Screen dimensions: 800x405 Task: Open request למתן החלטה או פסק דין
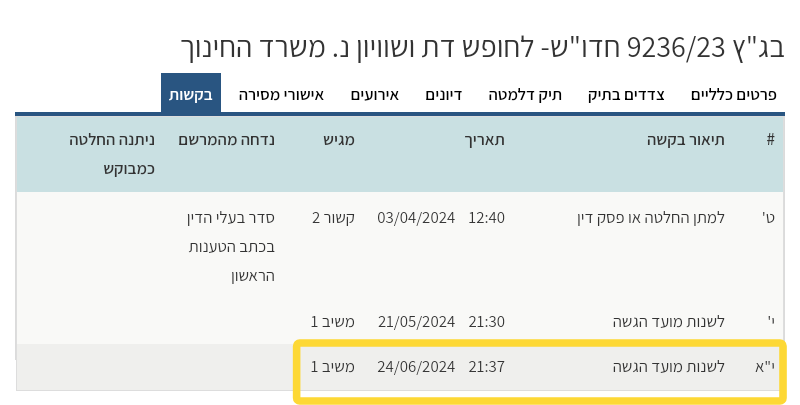pyautogui.click(x=651, y=218)
